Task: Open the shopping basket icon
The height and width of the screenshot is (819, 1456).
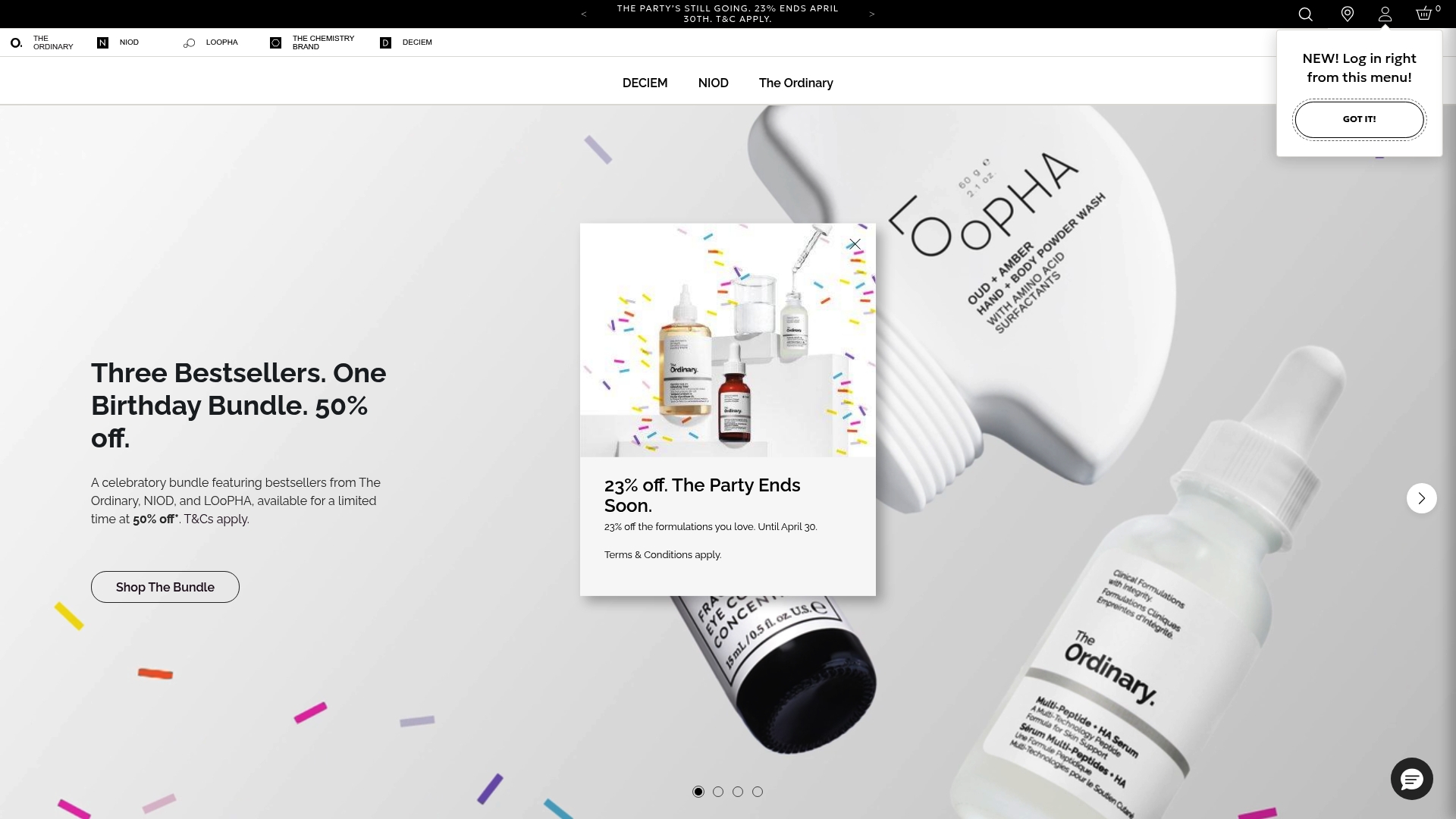Action: (x=1423, y=14)
